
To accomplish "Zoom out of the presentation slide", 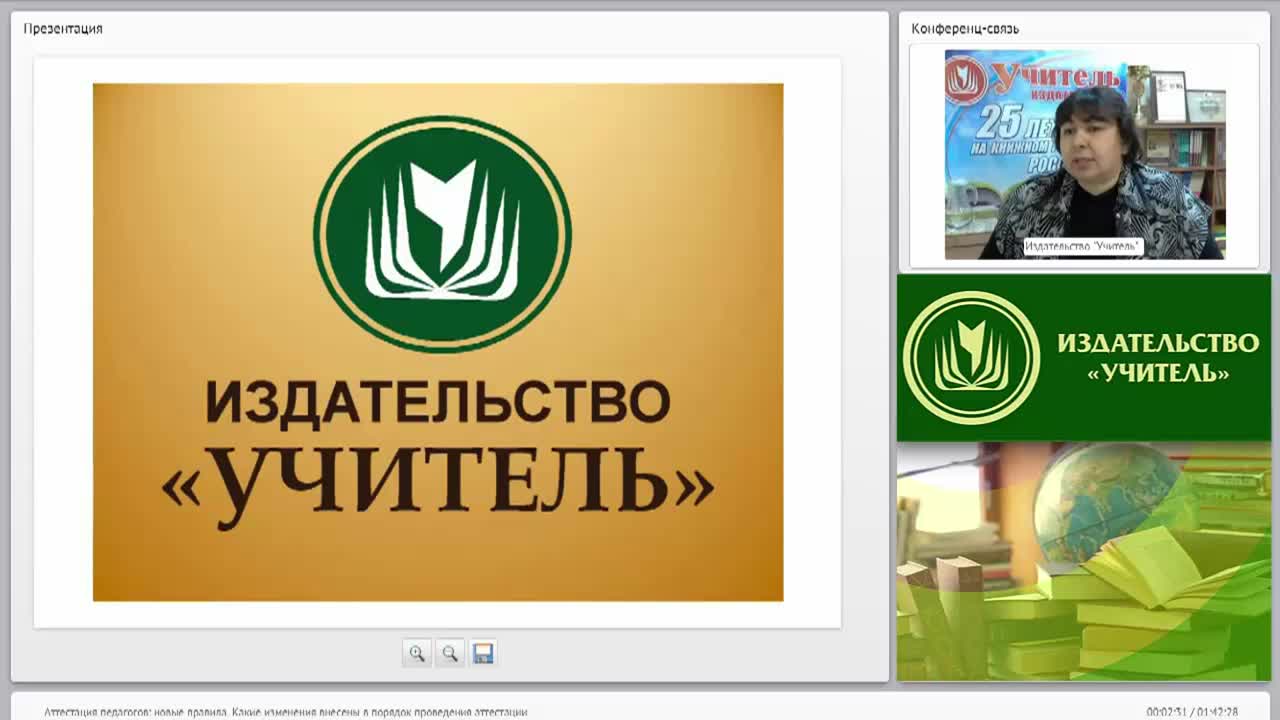I will pyautogui.click(x=450, y=653).
